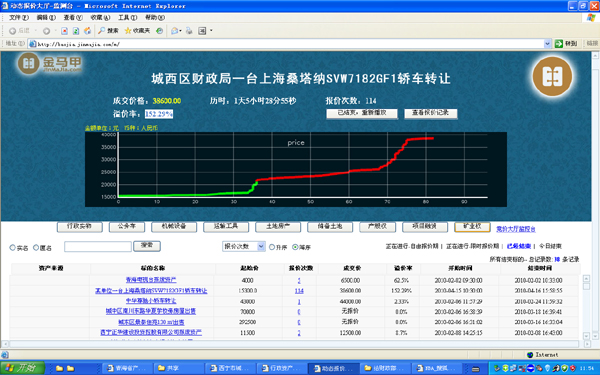Screen dimensions: 600x375
Task: Click the Refresh page icon
Action: click(x=76, y=31)
